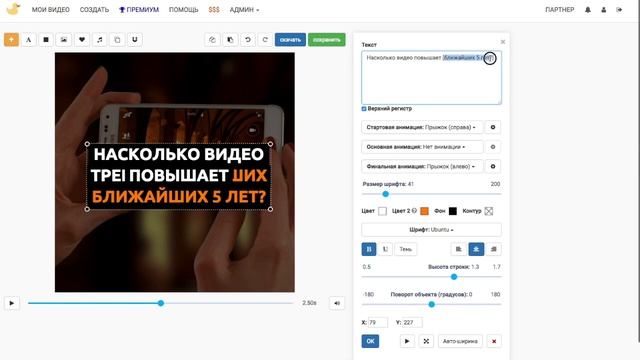Open the Шрифт Ubuntu font dropdown
The image size is (640, 360).
pyautogui.click(x=431, y=230)
